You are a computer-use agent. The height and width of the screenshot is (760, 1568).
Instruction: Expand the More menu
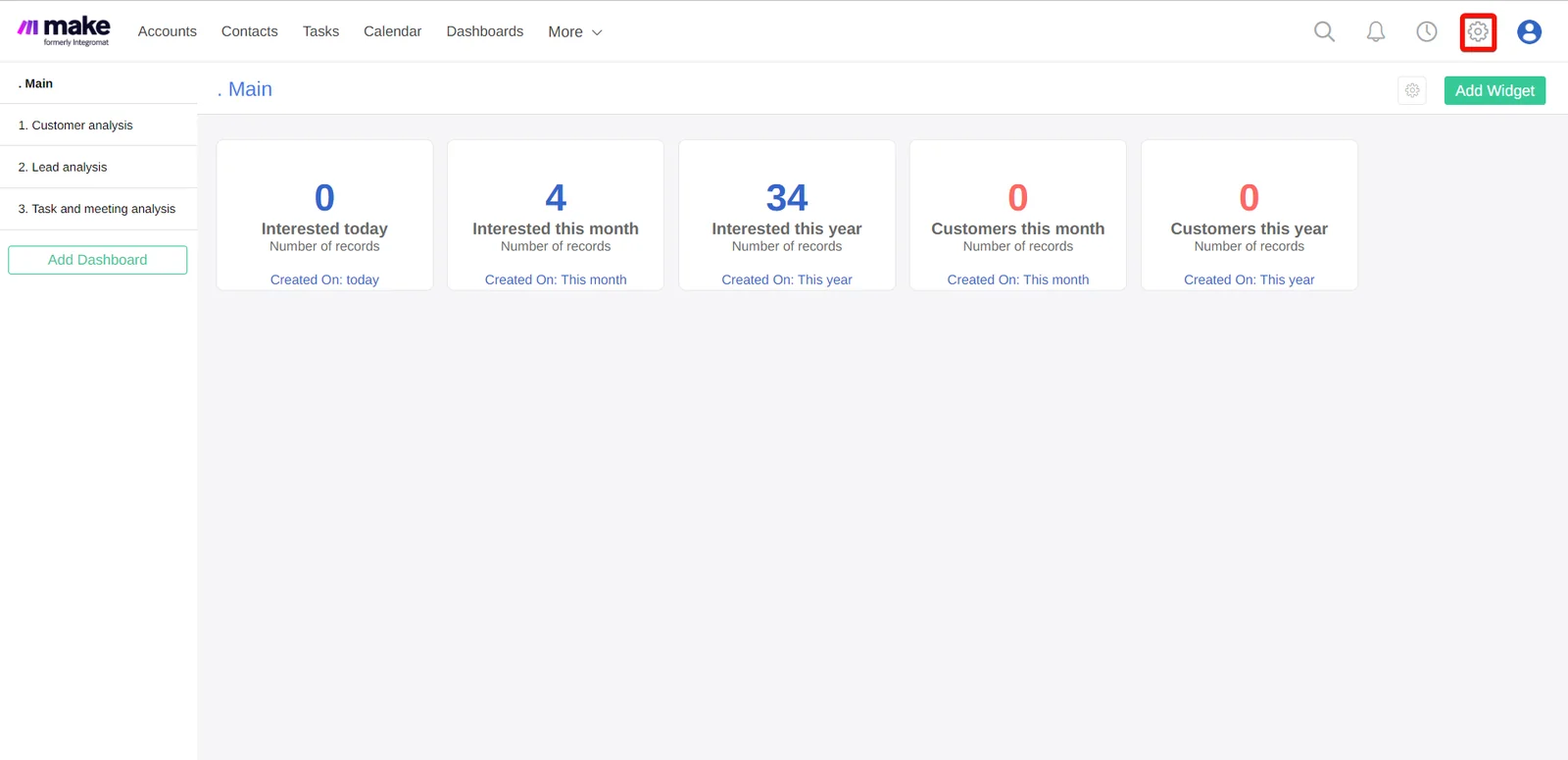click(575, 31)
